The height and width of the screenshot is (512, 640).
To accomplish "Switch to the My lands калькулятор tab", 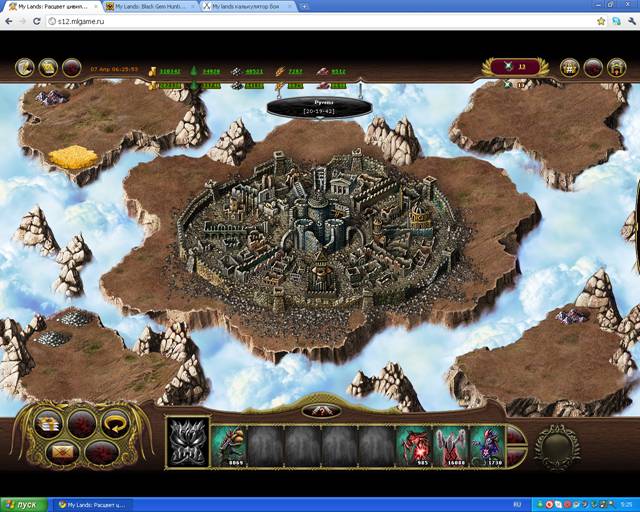I will (247, 7).
